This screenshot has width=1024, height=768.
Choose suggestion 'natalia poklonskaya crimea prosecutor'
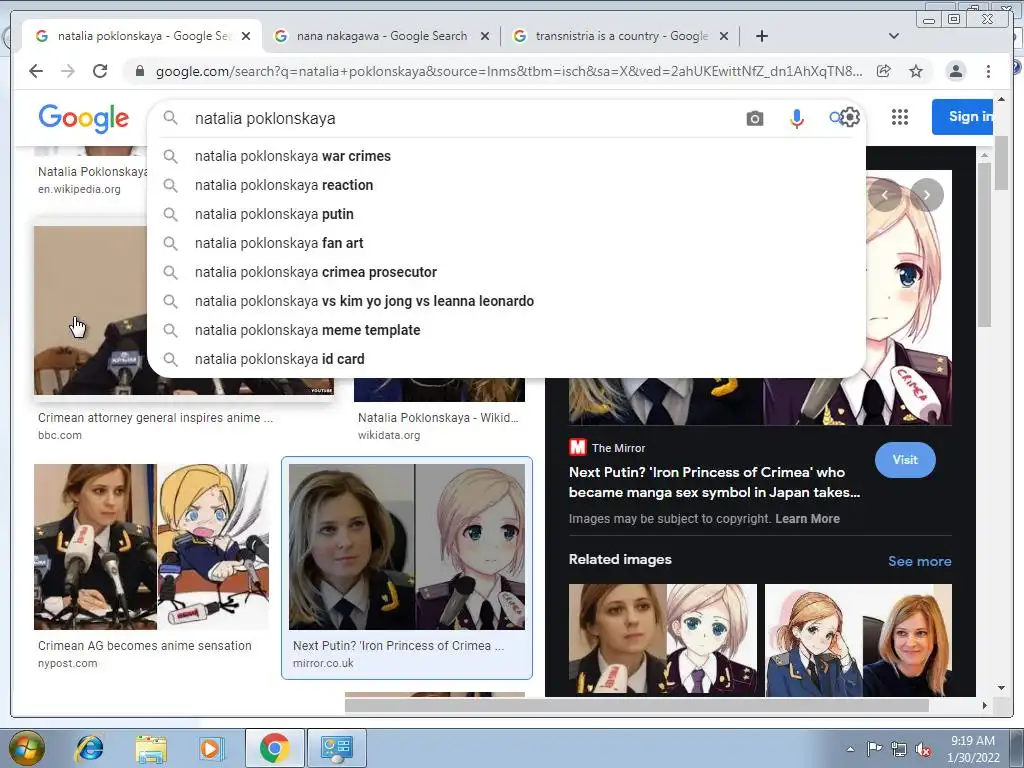tap(506, 272)
